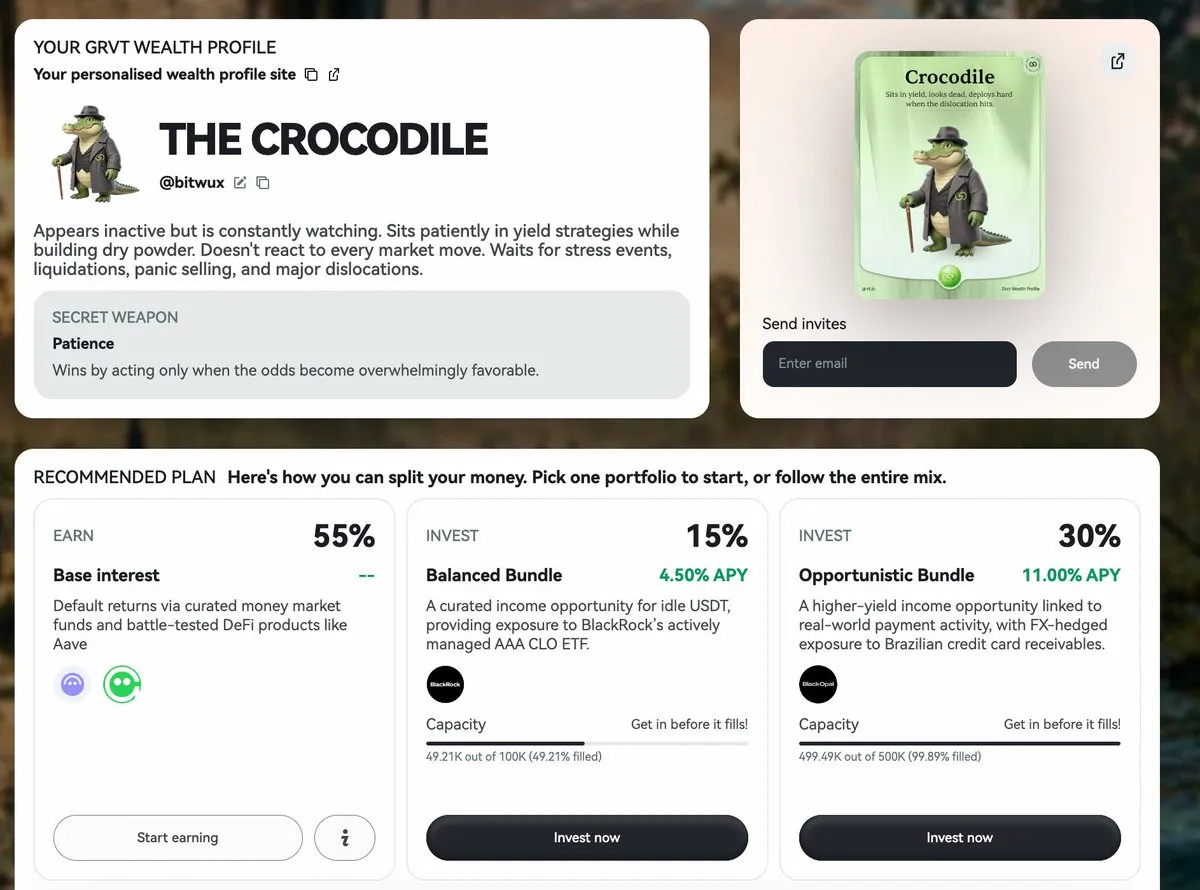Click the crocodile avatar image
The height and width of the screenshot is (890, 1200).
96,152
